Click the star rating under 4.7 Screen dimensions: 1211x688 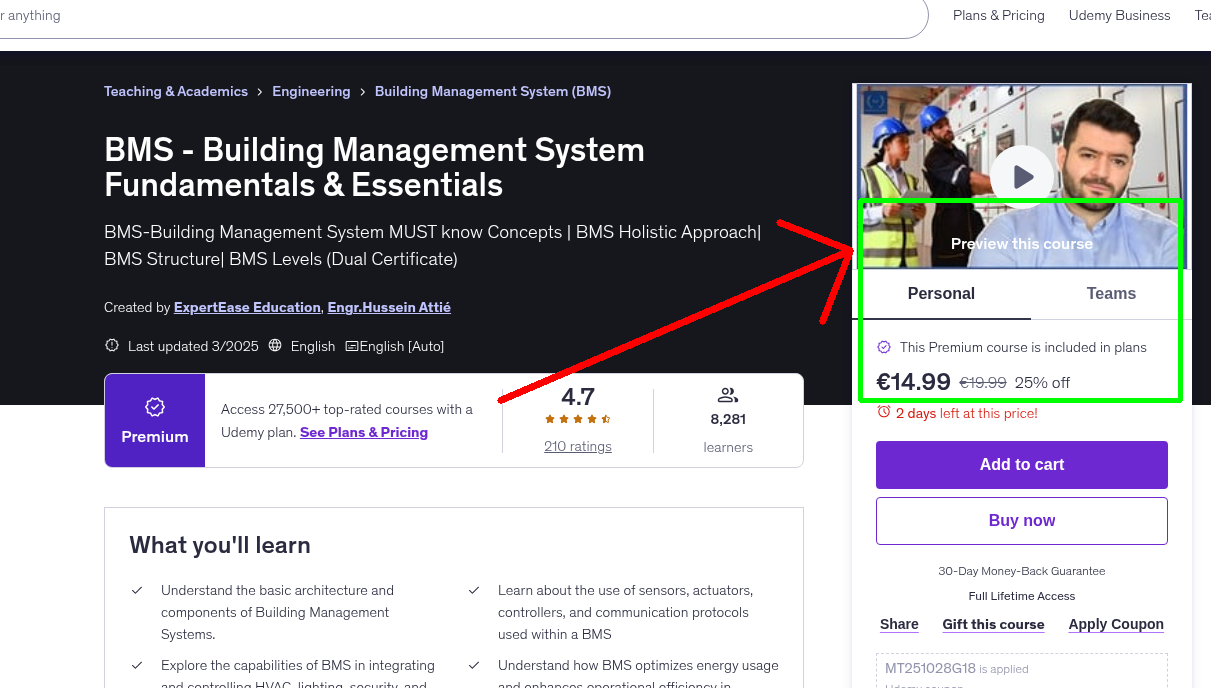coord(577,420)
